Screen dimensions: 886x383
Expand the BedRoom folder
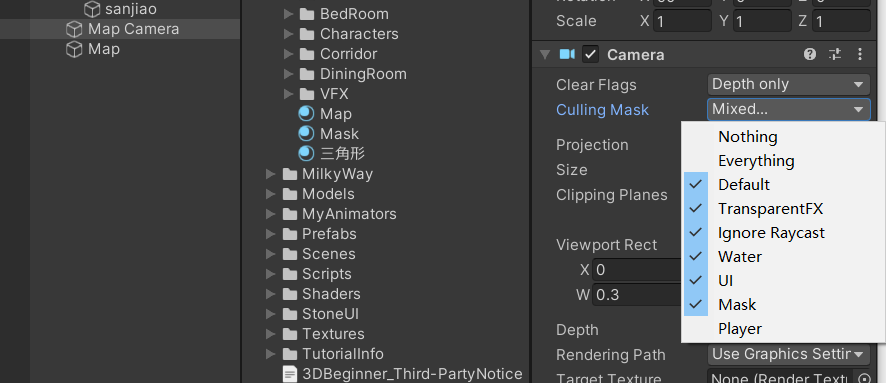[x=288, y=14]
